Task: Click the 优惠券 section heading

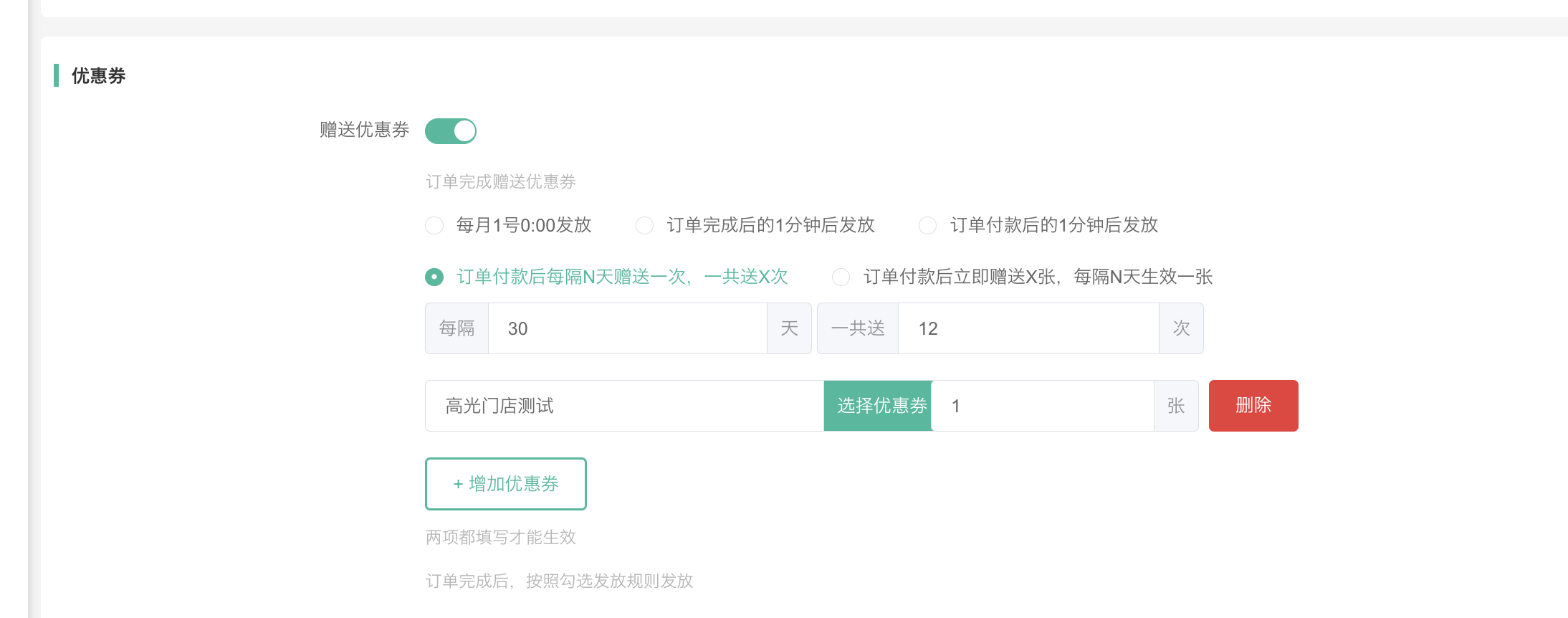Action: [99, 76]
